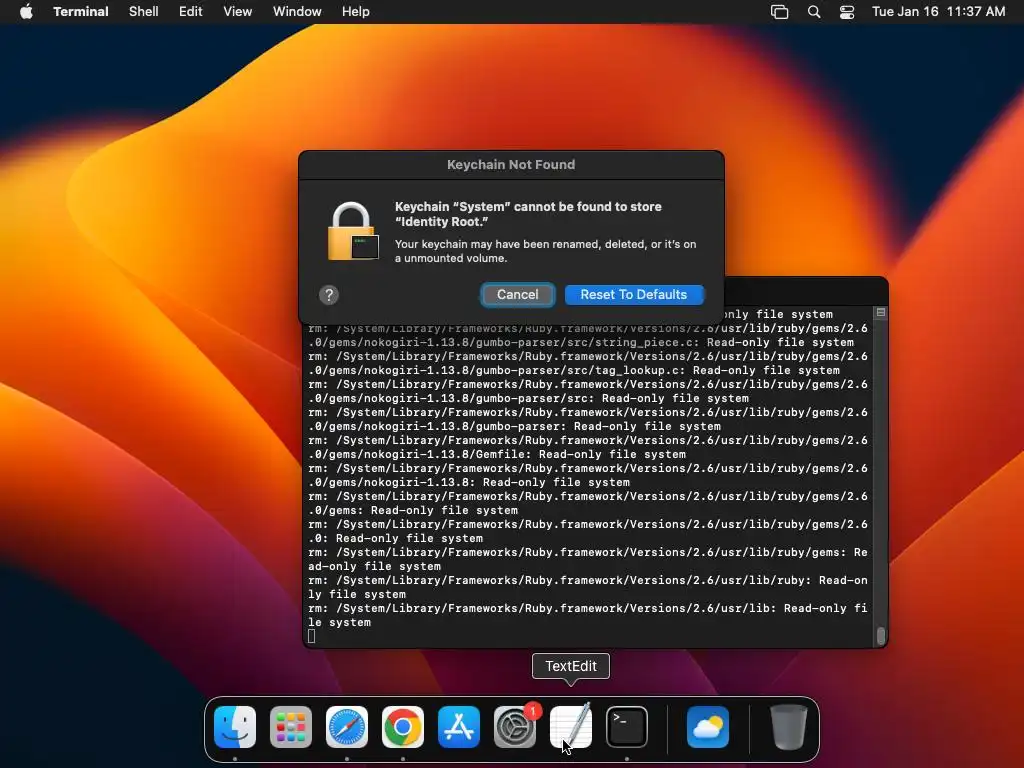Screen dimensions: 1024x768
Task: Click the 'string_piece.c: Read-only file system' line
Action: (581, 342)
